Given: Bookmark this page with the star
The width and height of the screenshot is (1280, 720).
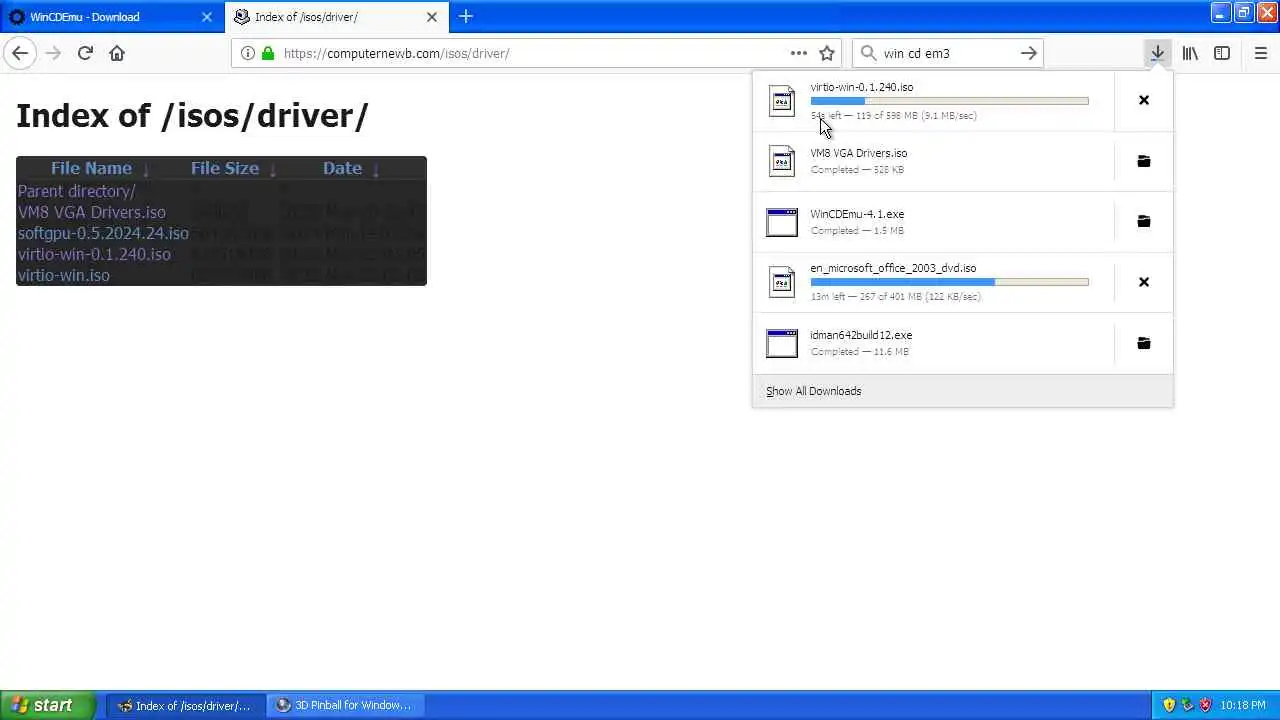Looking at the screenshot, I should (827, 53).
